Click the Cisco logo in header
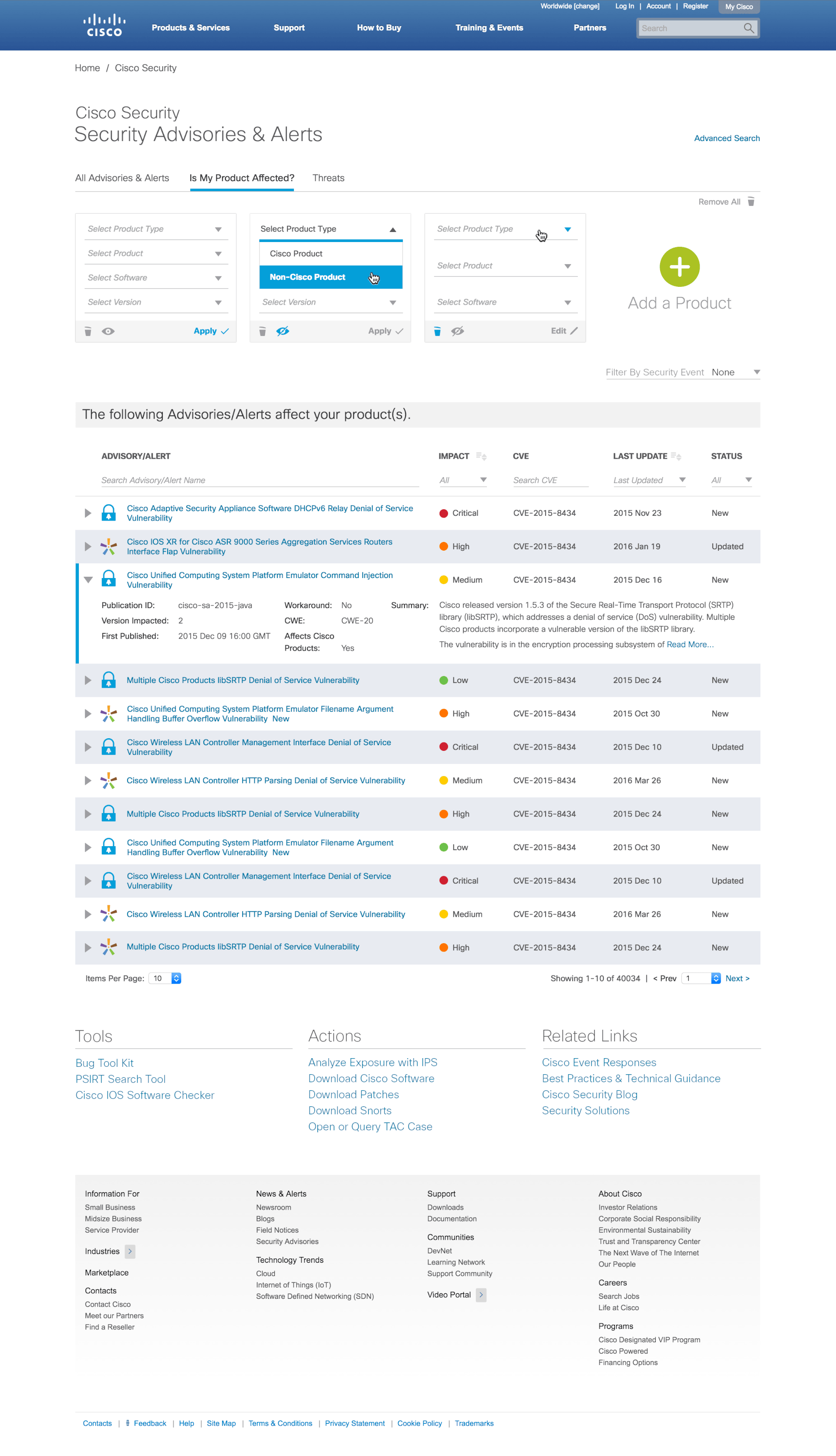Screen dimensions: 836x1456 [104, 26]
